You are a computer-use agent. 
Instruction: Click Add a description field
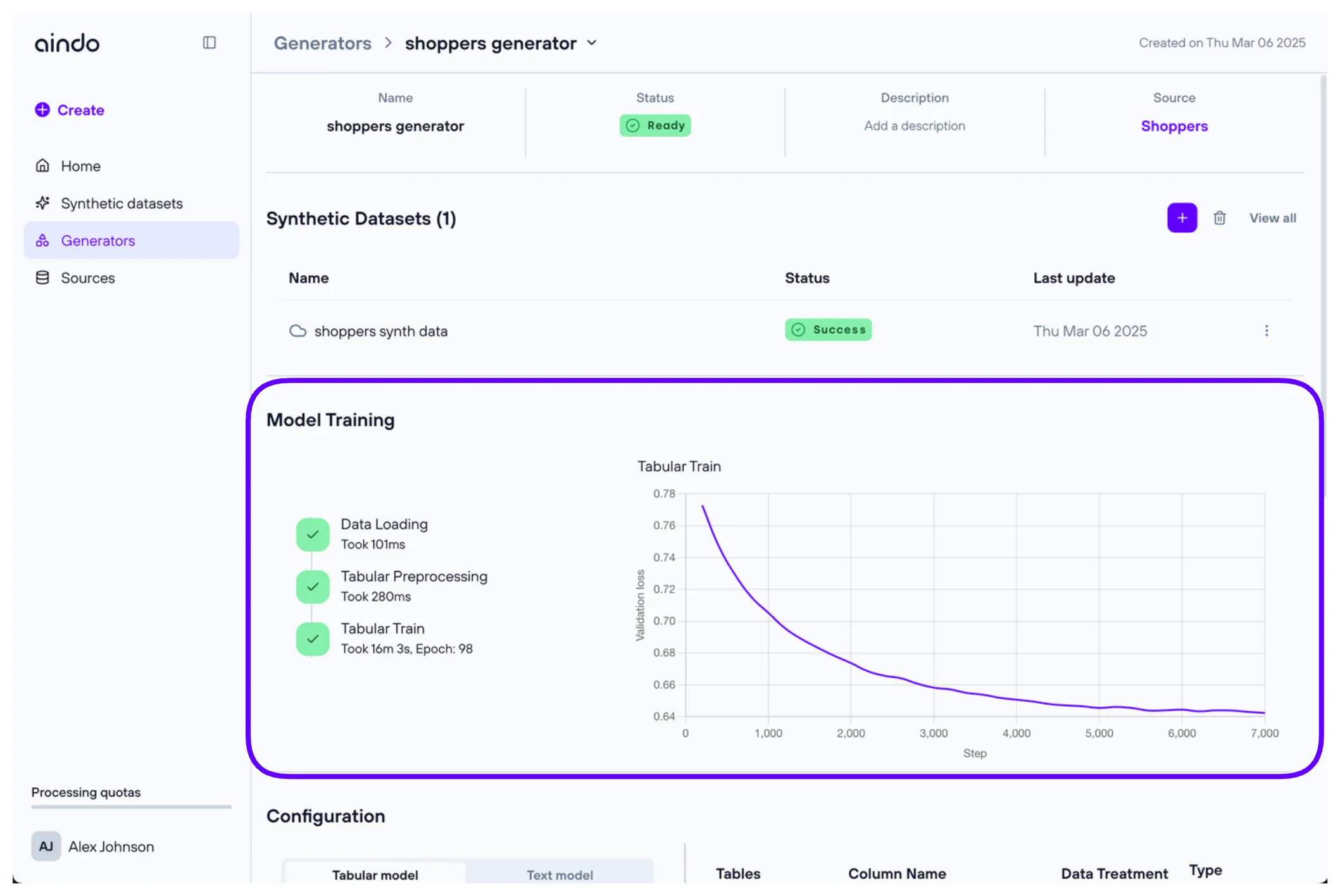point(914,126)
